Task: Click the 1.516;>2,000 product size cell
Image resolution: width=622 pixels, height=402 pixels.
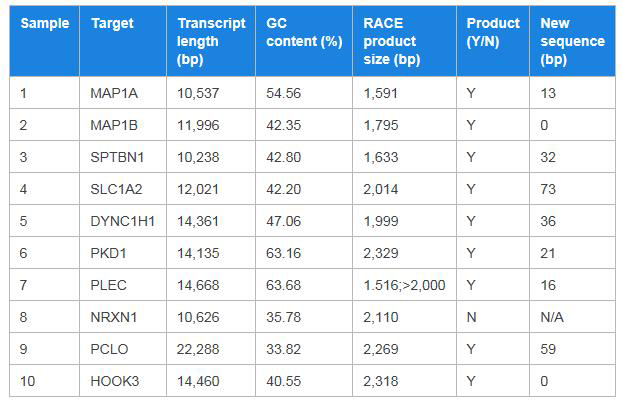Action: (404, 285)
